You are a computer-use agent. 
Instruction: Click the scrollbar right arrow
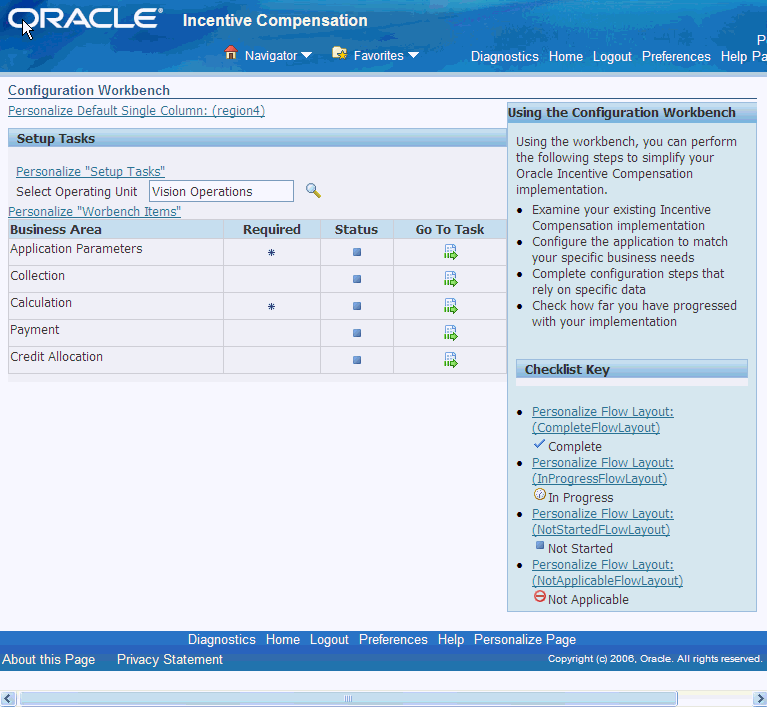click(x=760, y=698)
